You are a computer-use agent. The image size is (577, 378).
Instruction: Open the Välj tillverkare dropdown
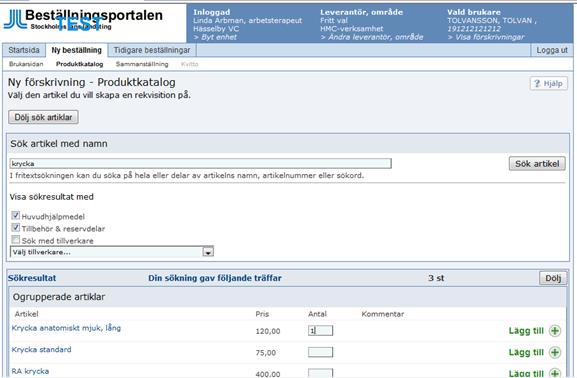[112, 252]
